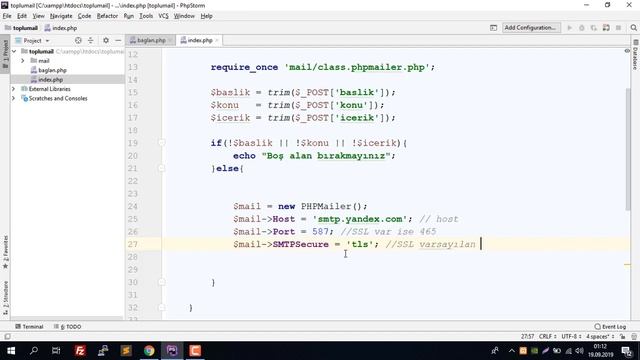
Task: Click the Stop icon in run toolbar
Action: point(618,28)
